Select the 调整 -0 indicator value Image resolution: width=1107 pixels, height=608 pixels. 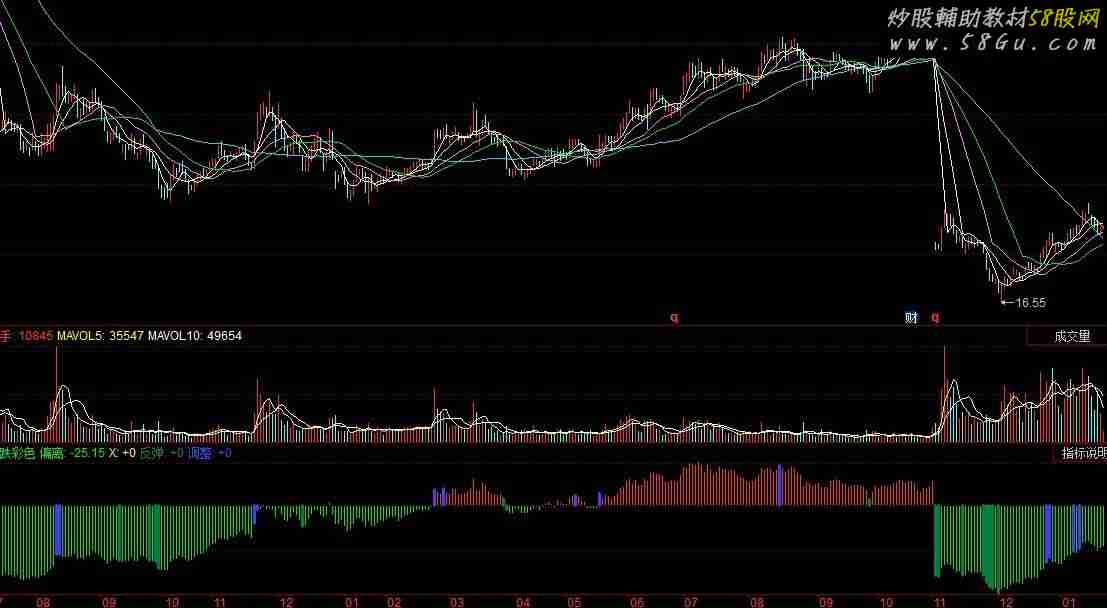point(210,453)
